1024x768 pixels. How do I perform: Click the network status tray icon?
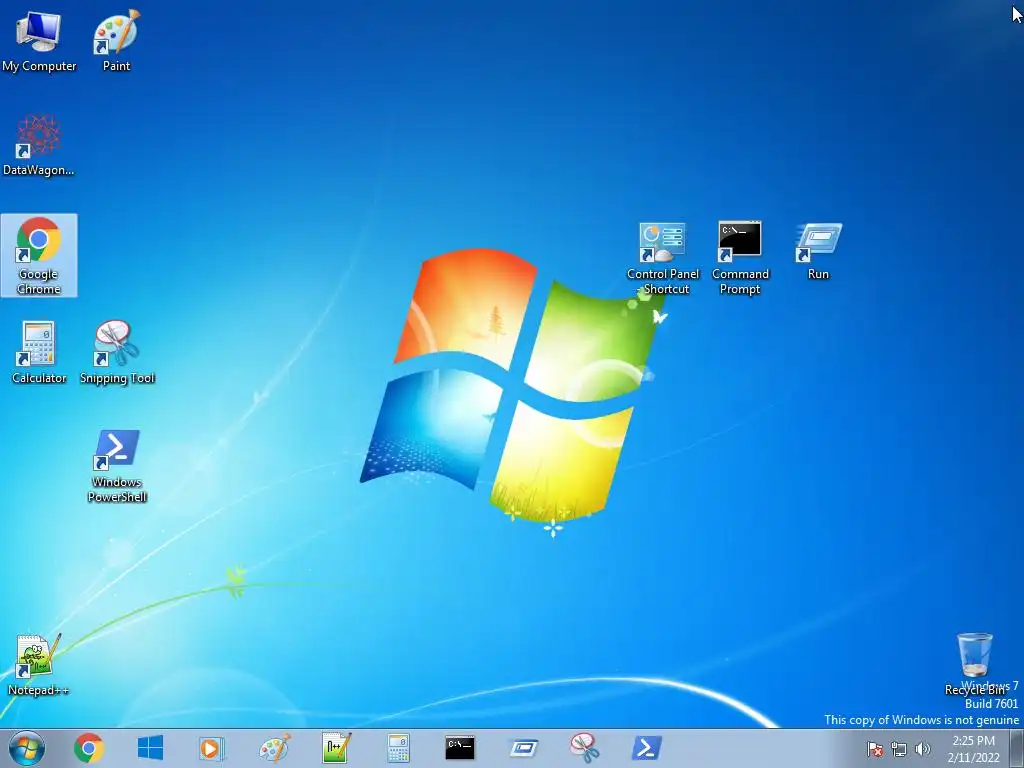click(x=899, y=750)
